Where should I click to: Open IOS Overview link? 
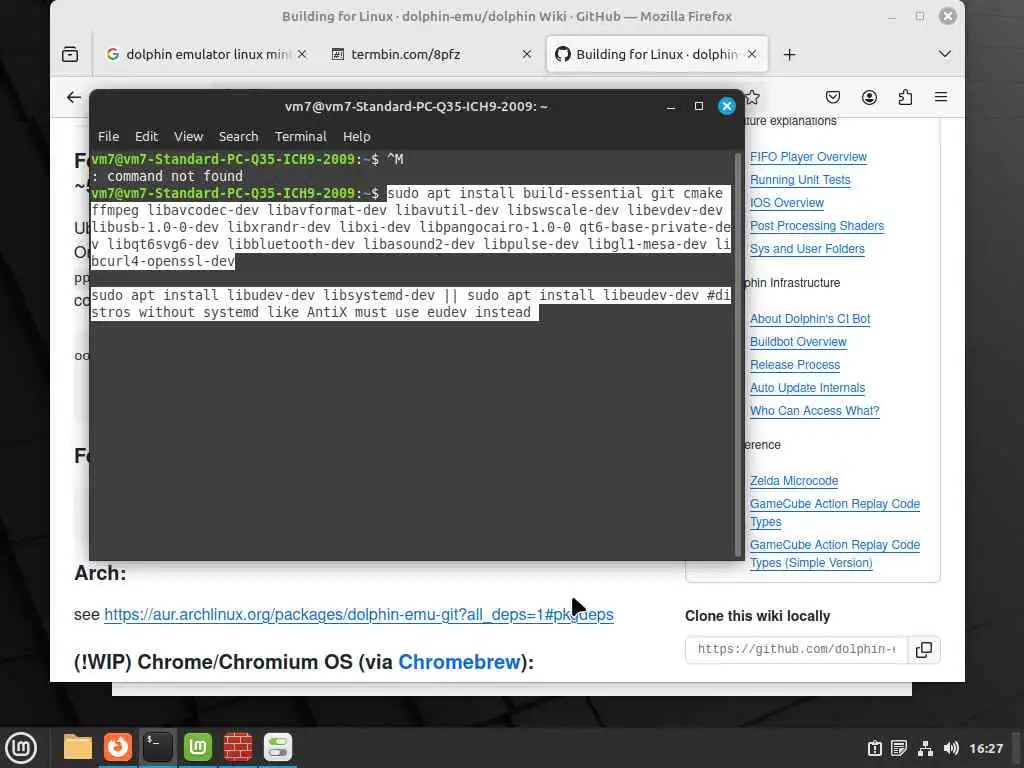click(x=786, y=202)
